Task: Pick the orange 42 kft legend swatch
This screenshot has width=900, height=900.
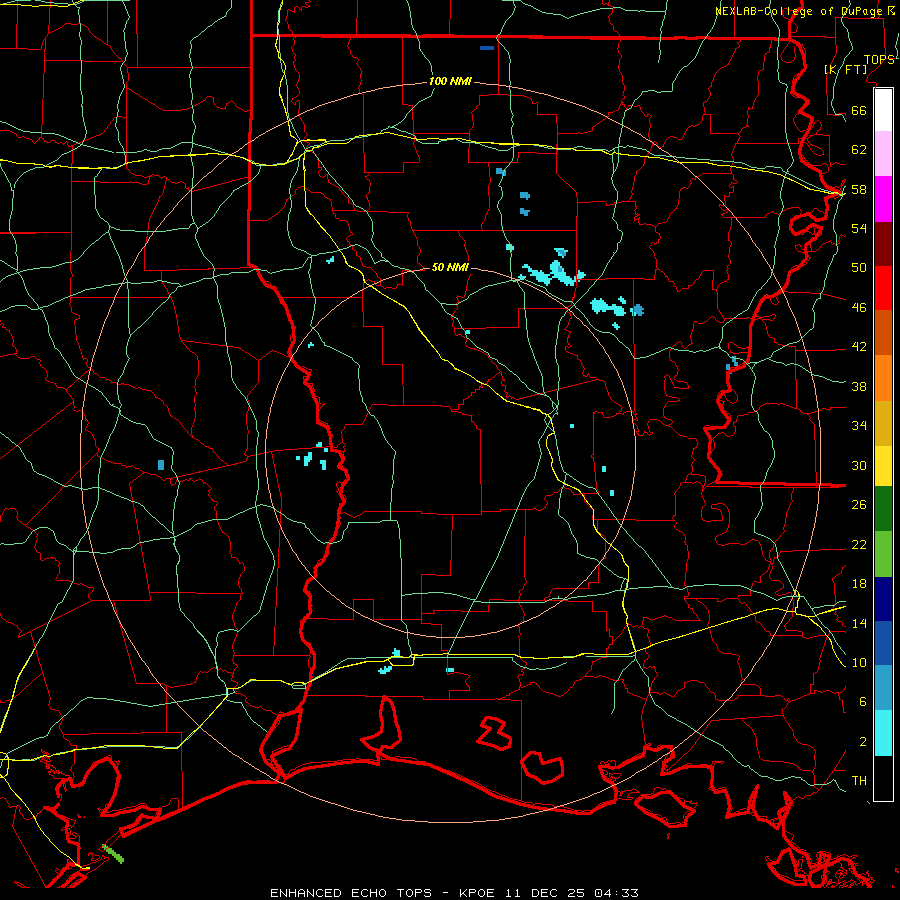Action: [x=883, y=378]
